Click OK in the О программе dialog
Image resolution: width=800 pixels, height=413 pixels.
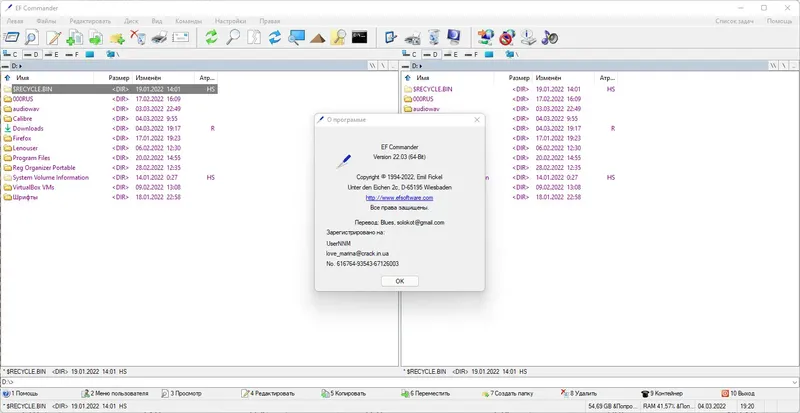pyautogui.click(x=399, y=281)
